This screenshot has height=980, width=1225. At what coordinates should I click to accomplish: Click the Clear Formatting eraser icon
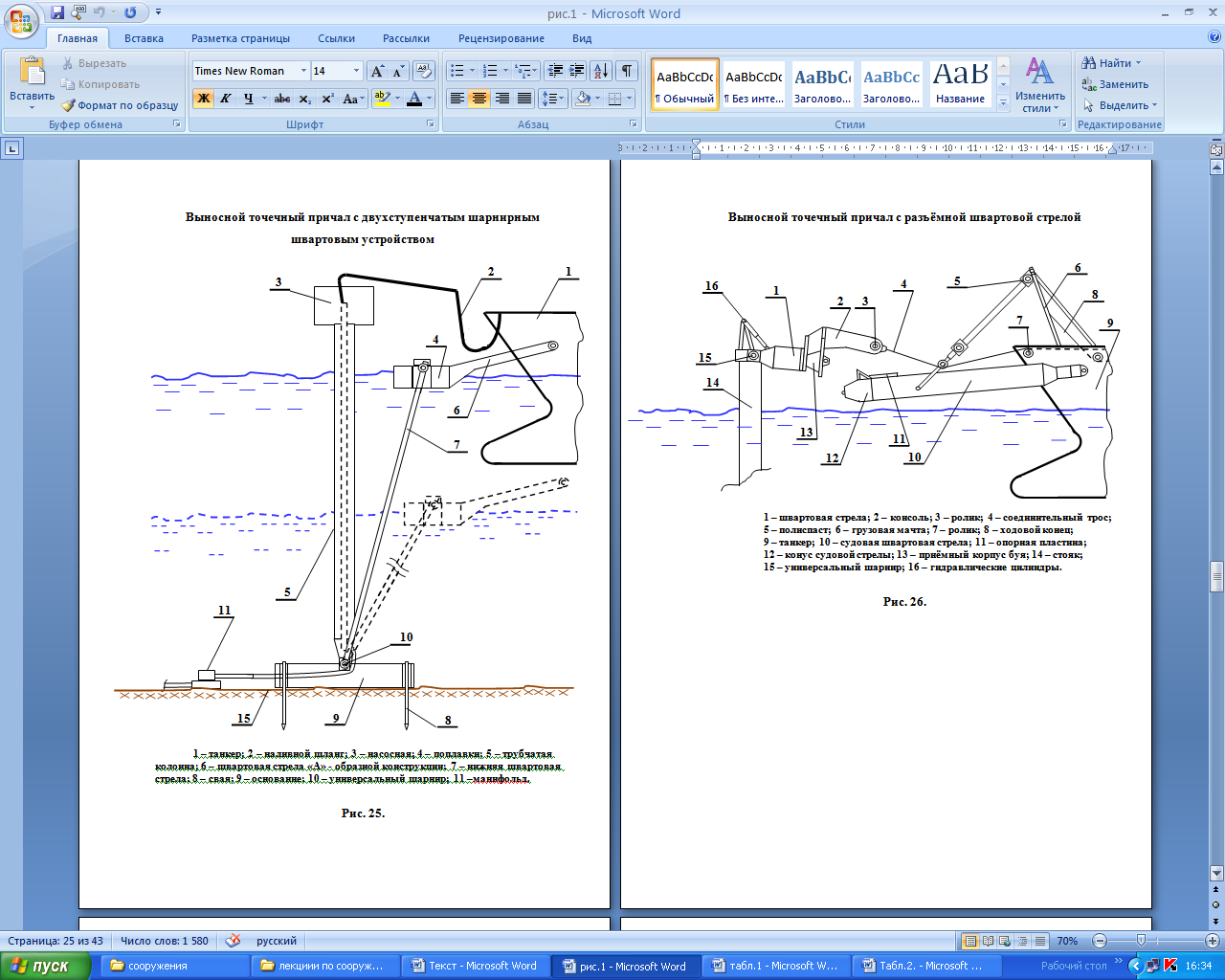pyautogui.click(x=425, y=71)
